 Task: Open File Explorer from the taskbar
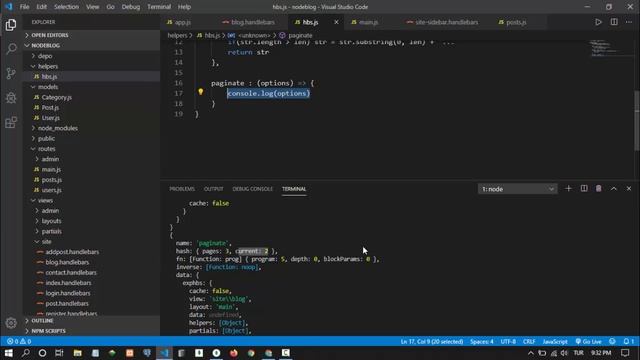tap(78, 353)
